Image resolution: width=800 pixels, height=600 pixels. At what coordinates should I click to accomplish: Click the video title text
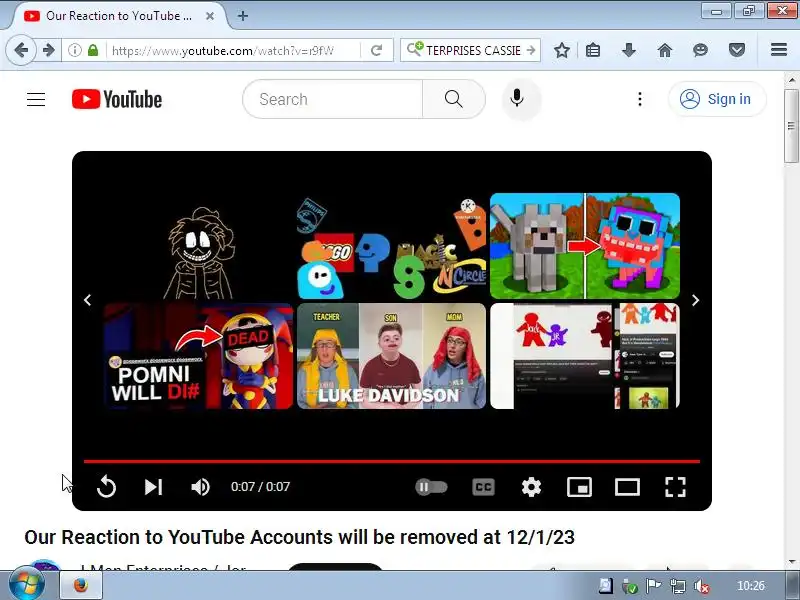(299, 537)
